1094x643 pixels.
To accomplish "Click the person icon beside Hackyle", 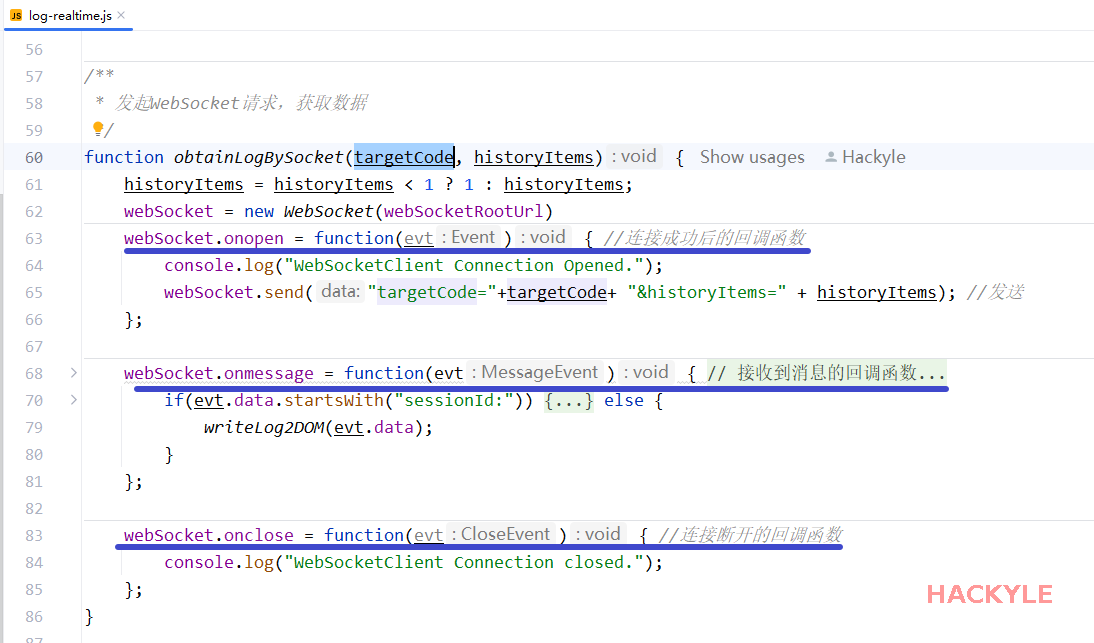I will [830, 157].
